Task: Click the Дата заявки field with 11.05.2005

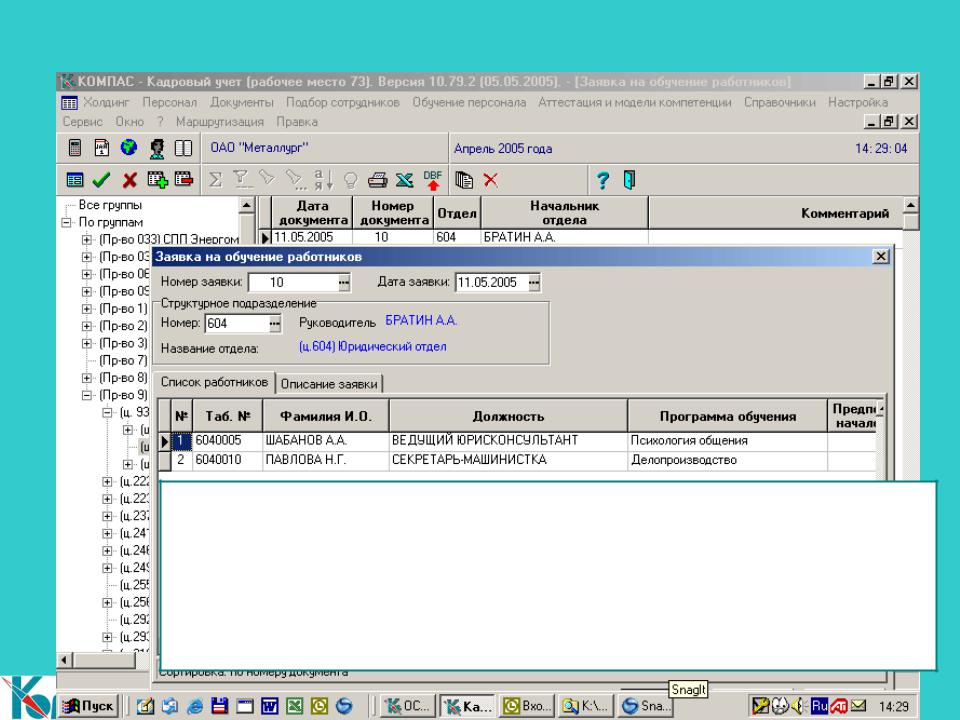Action: [492, 282]
